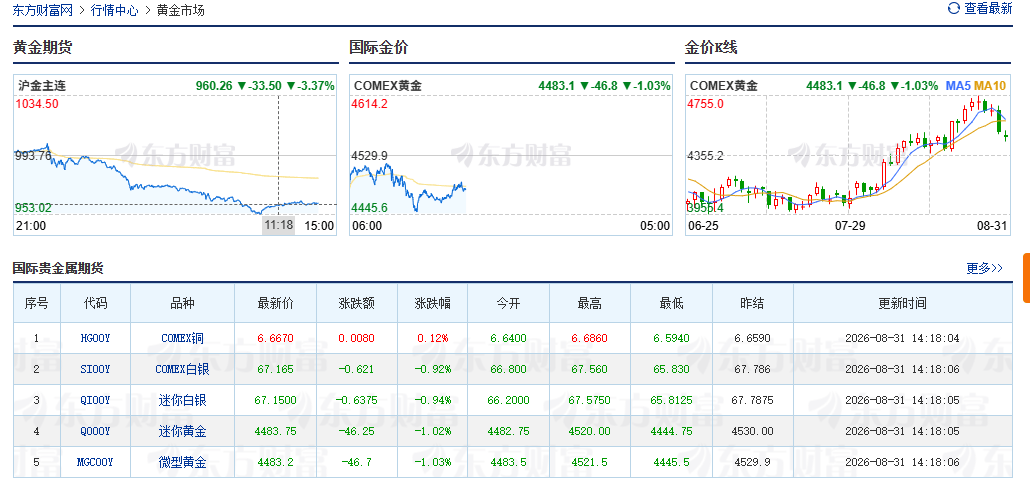Image resolution: width=1030 pixels, height=481 pixels.
Task: Click the 查看最新 refresh link
Action: [988, 9]
